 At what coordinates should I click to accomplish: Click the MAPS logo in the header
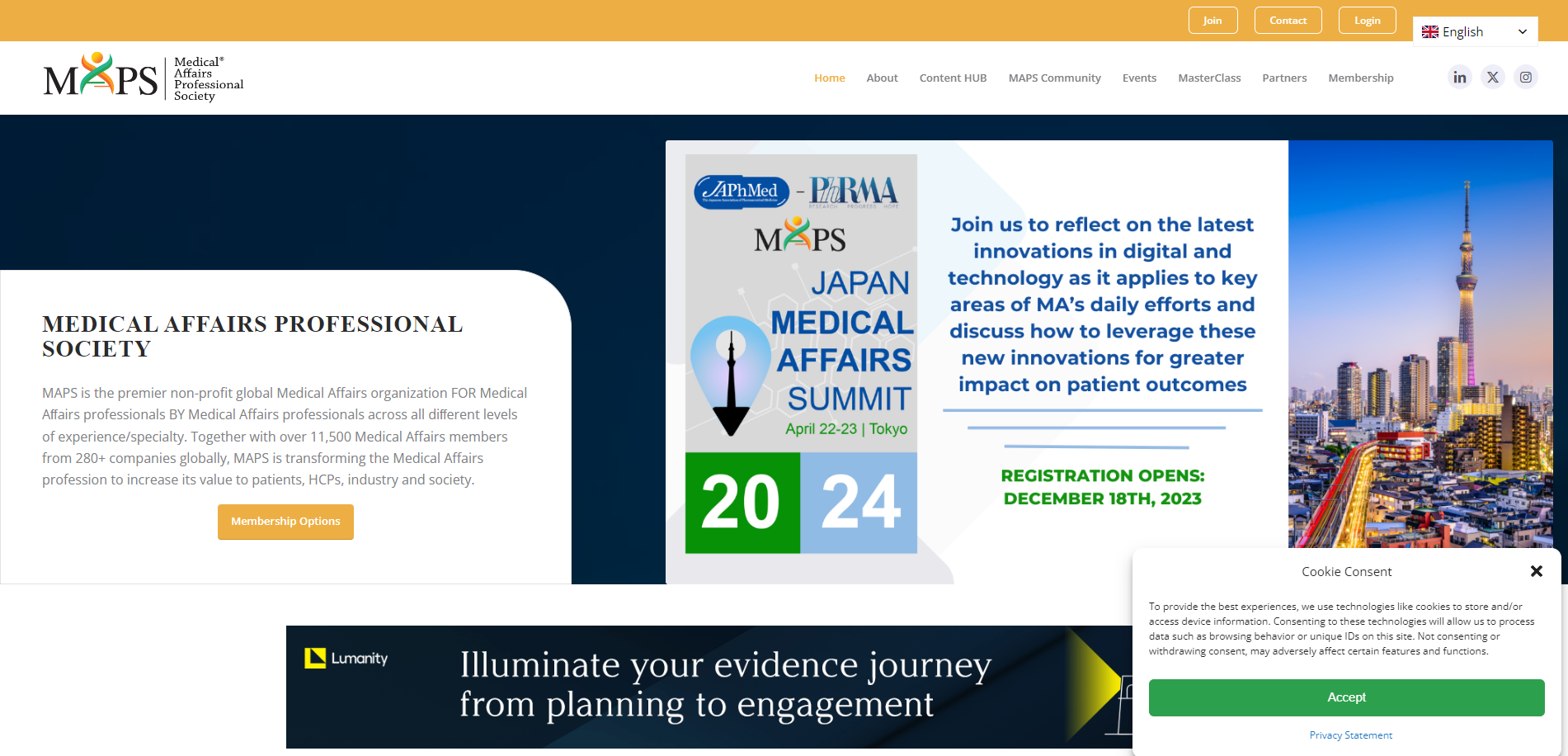(x=144, y=78)
